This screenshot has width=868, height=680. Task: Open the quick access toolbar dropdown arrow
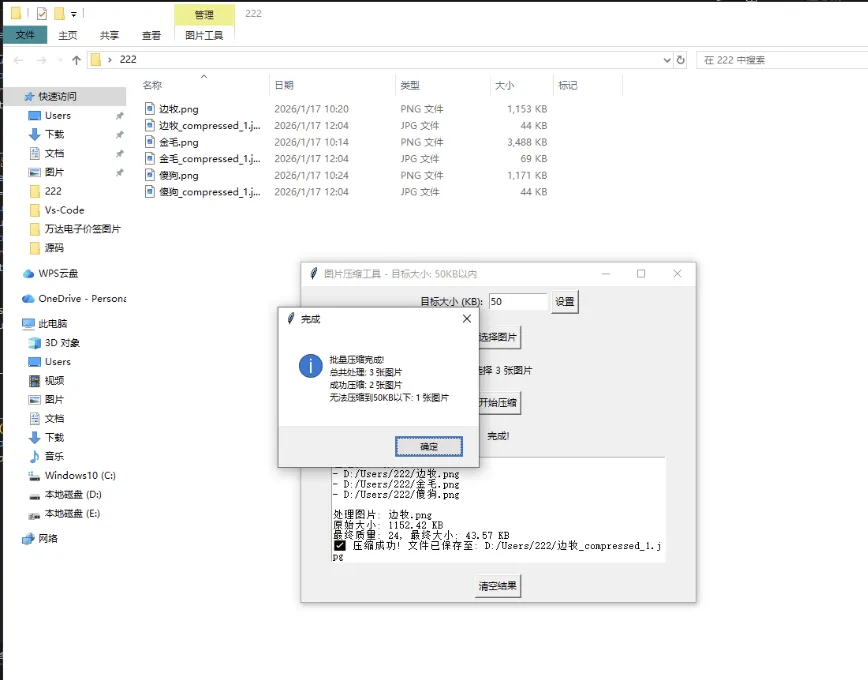pos(73,13)
